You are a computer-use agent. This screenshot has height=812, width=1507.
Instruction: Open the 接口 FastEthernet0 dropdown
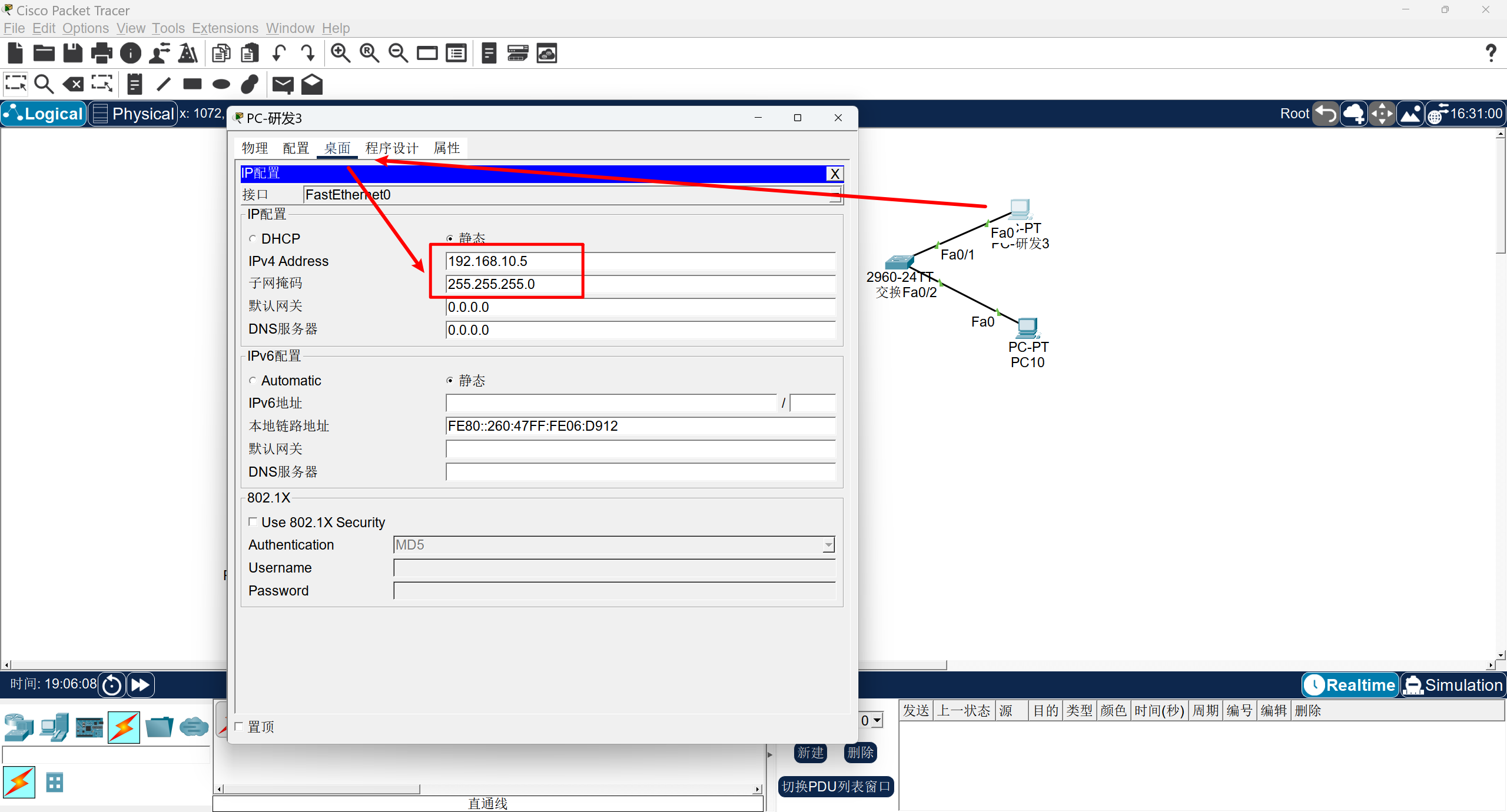click(573, 195)
